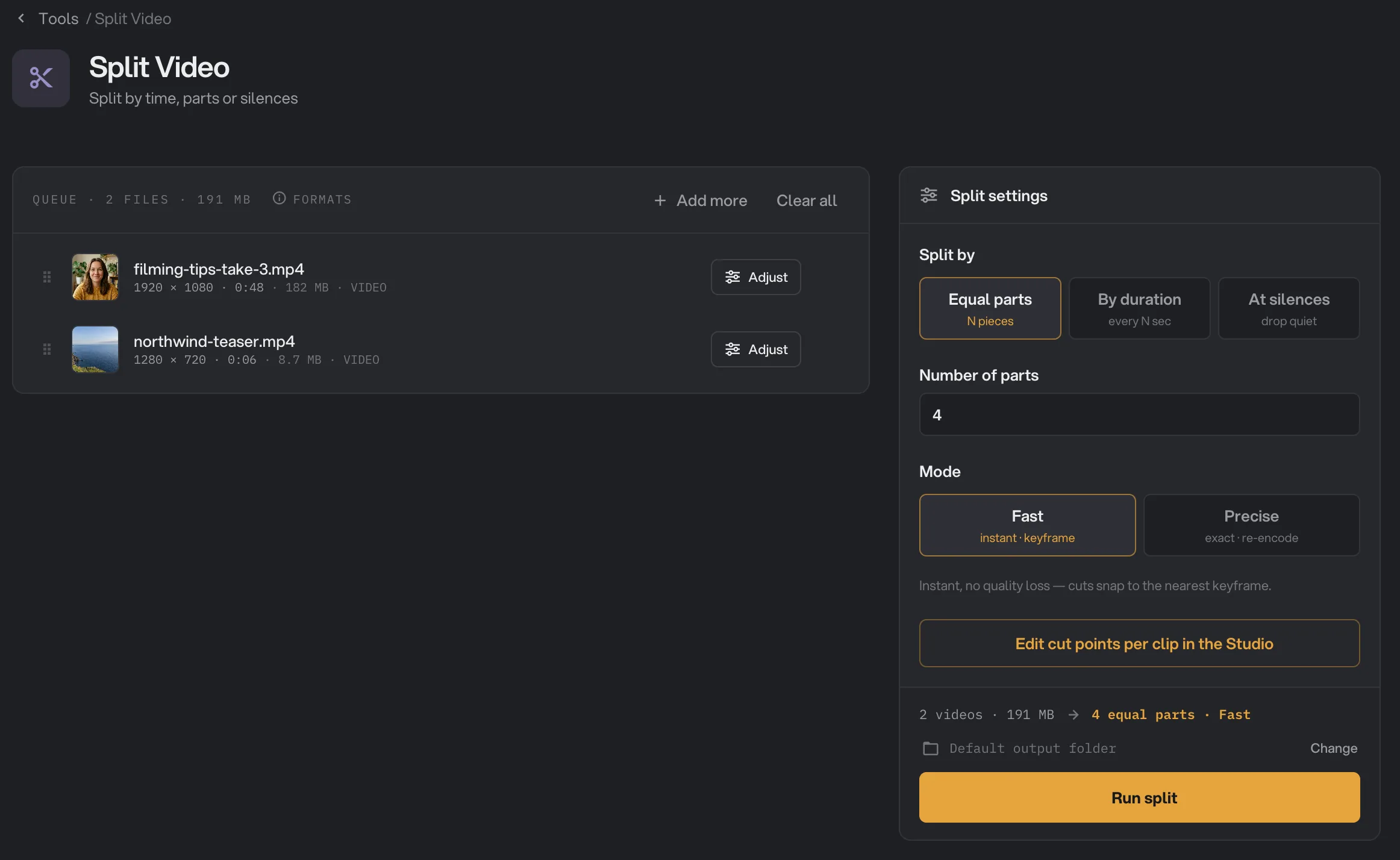The width and height of the screenshot is (1400, 860).
Task: Click the Split Video scissors icon
Action: tap(41, 78)
